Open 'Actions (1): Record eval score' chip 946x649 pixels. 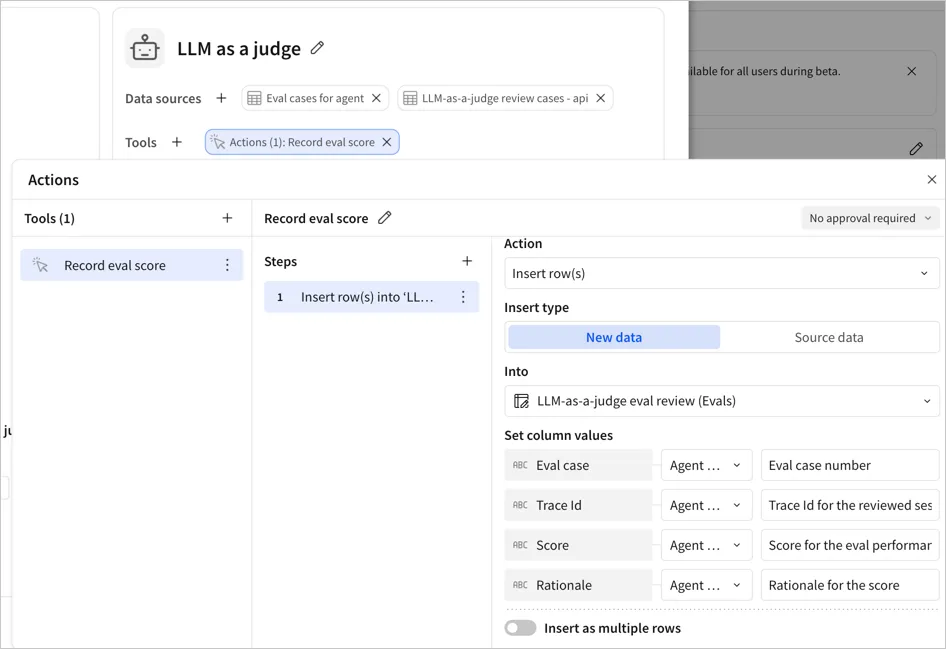coord(302,142)
